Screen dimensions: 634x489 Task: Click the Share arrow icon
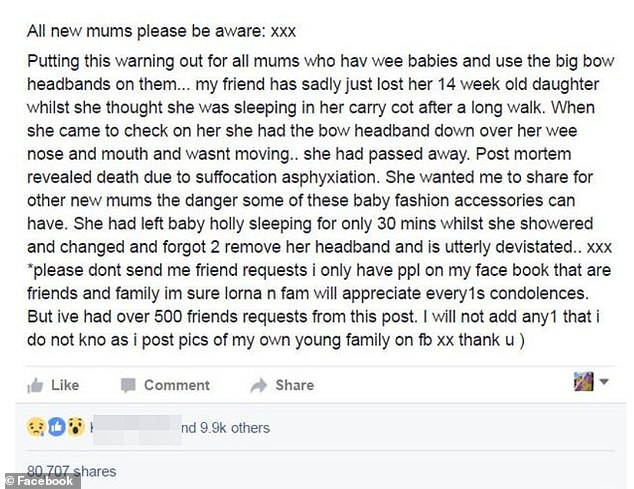point(258,385)
